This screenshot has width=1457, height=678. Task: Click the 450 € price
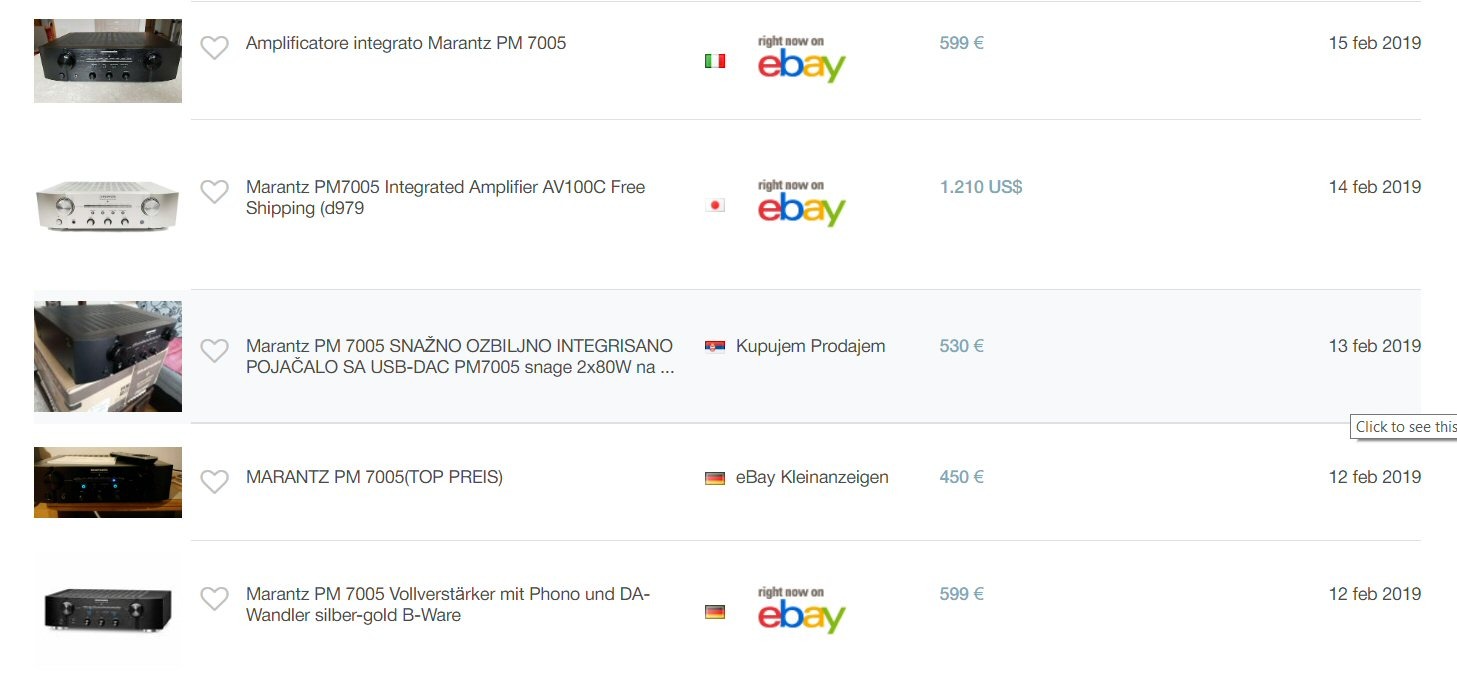(x=961, y=477)
